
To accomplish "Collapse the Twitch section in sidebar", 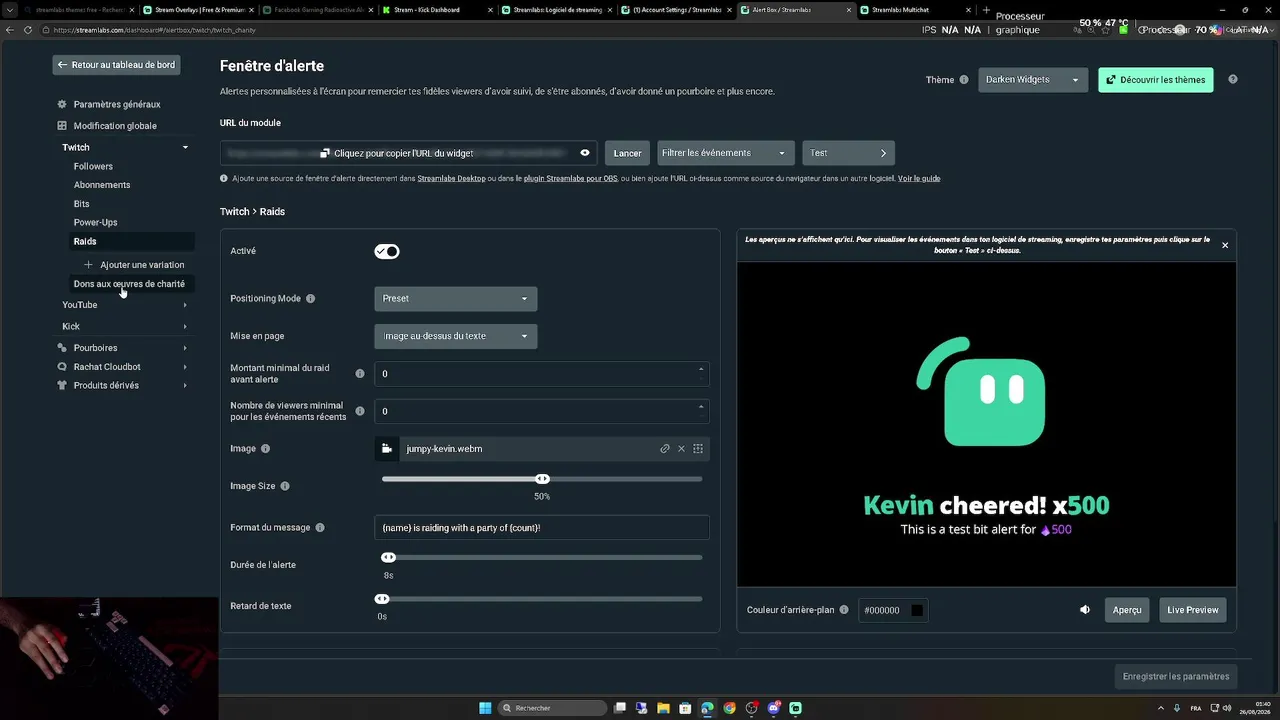I will 185,148.
